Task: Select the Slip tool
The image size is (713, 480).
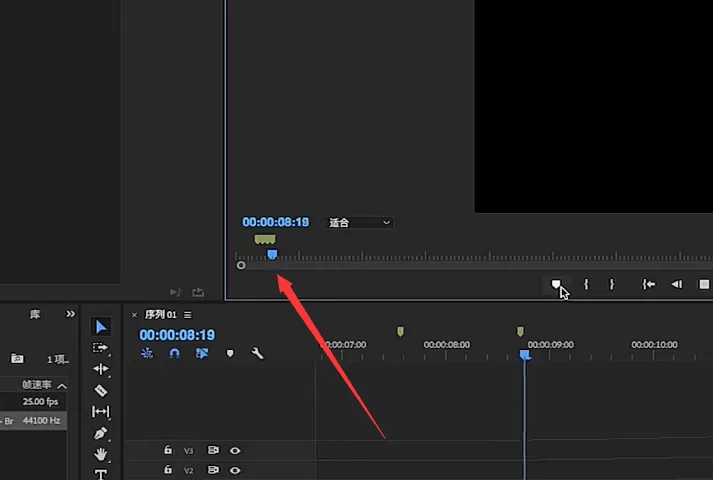Action: [100, 412]
